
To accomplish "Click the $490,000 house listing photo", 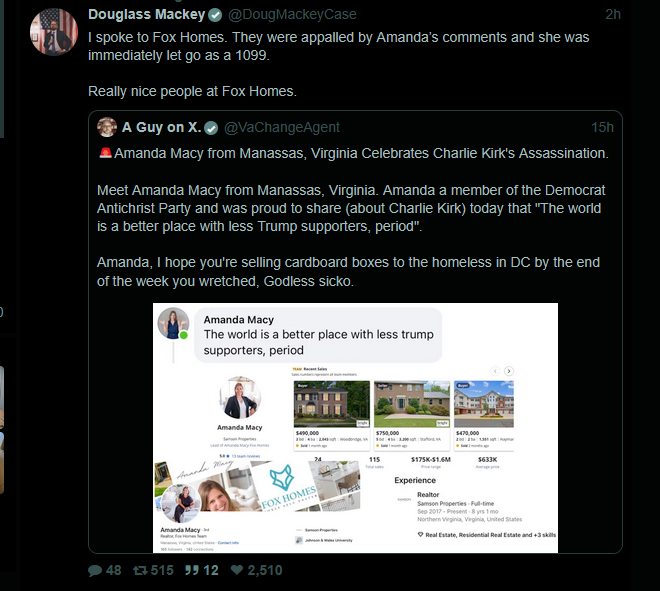I will click(332, 404).
